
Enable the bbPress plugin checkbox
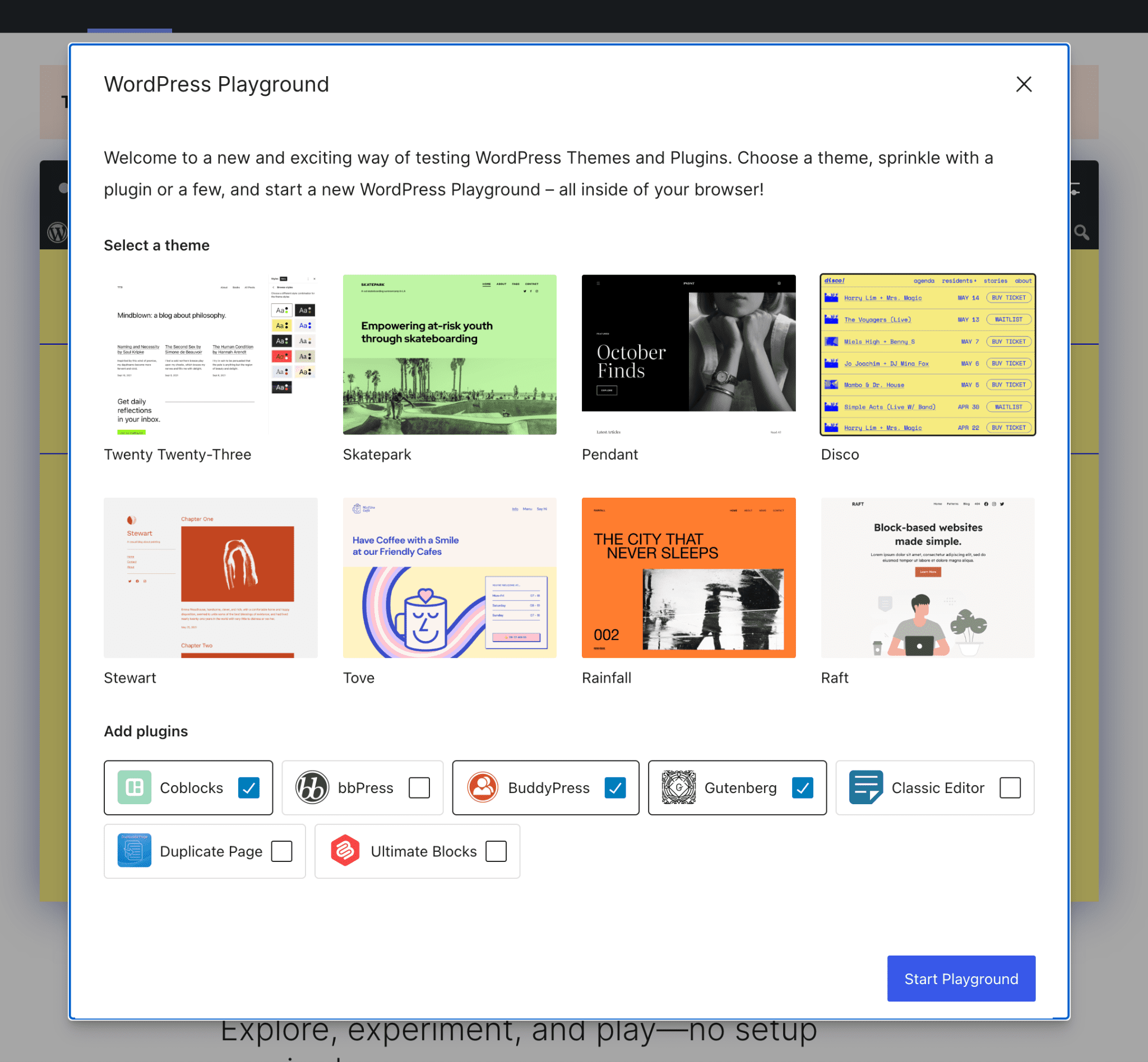(x=419, y=787)
